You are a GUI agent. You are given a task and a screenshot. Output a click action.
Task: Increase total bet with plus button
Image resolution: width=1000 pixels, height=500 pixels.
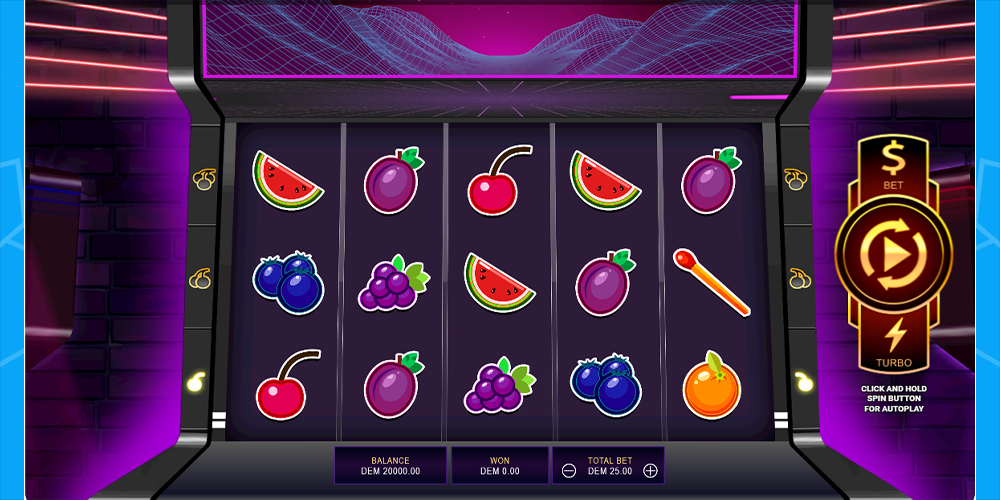pos(650,471)
